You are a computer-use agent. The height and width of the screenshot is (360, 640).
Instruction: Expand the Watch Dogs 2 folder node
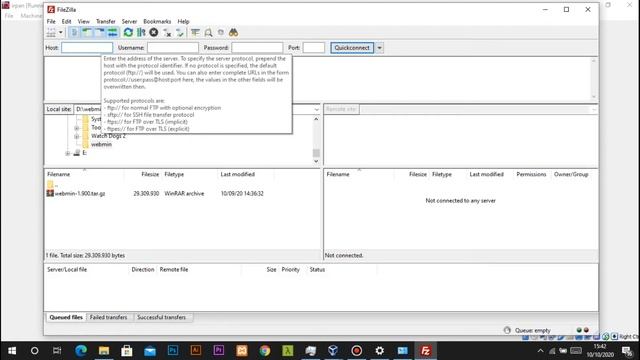click(x=76, y=136)
